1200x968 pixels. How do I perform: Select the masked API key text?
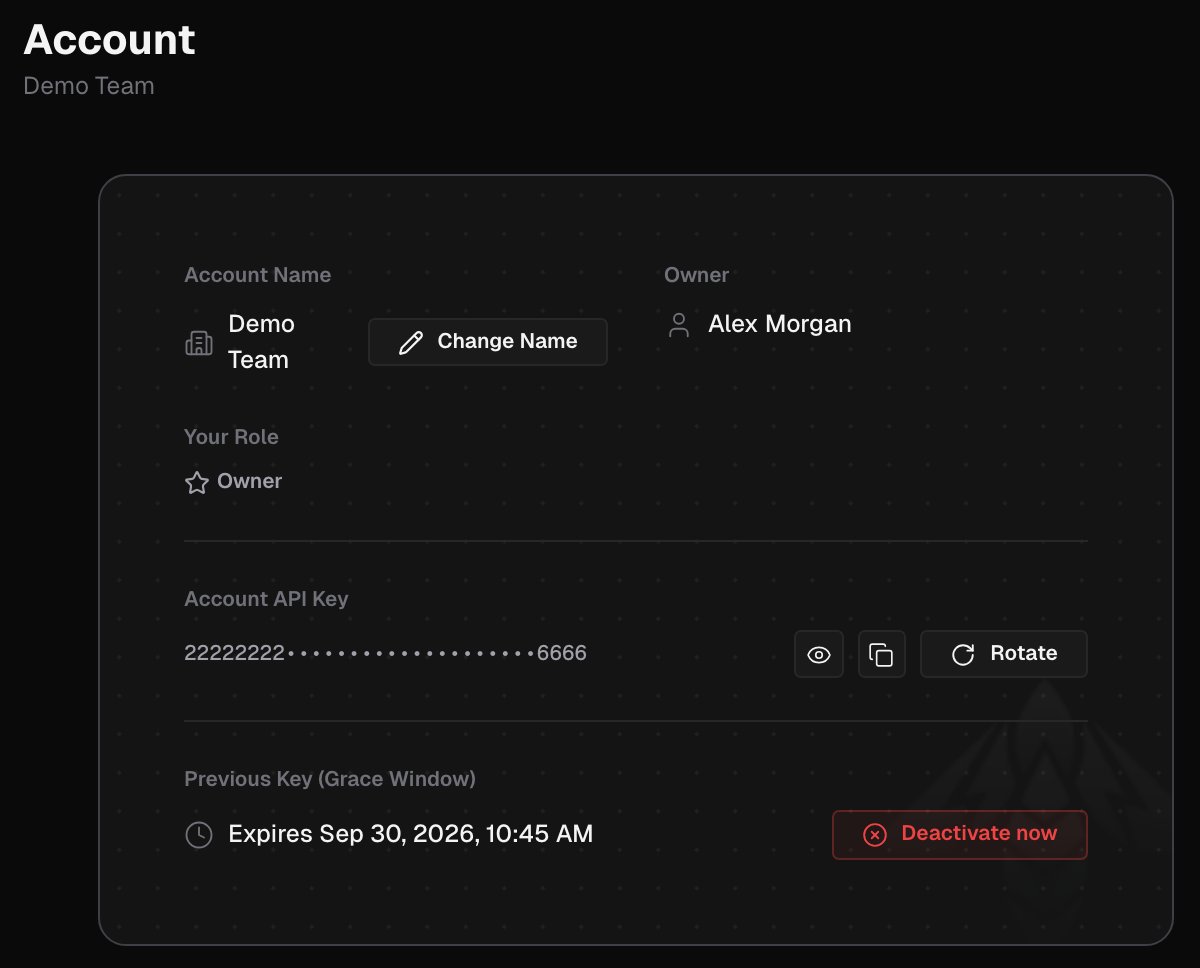pos(386,654)
